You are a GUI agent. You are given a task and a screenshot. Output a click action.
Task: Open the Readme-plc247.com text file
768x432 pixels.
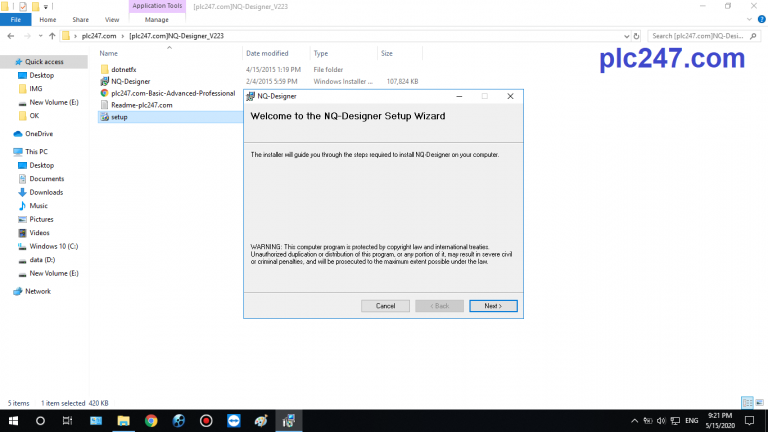pyautogui.click(x=142, y=105)
